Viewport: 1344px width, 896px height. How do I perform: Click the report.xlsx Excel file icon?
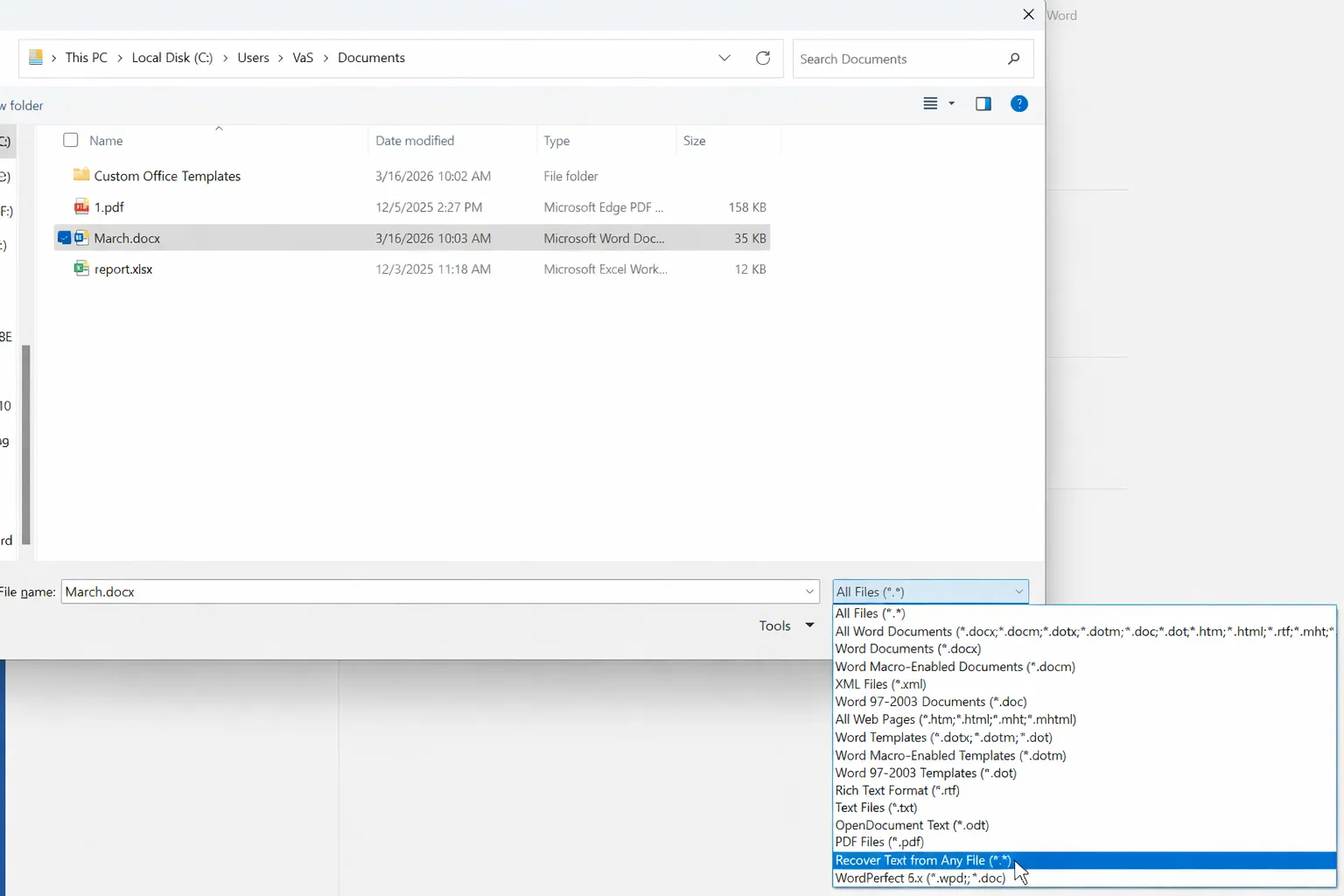click(x=81, y=269)
